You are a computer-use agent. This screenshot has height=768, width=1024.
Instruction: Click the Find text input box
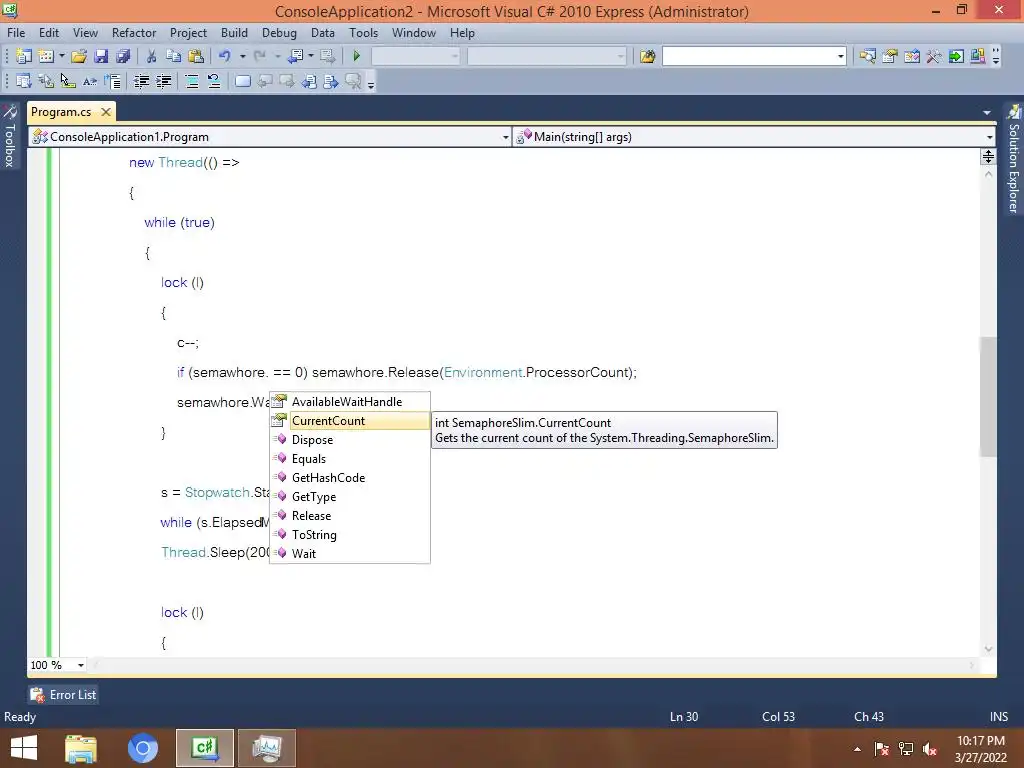[x=748, y=56]
